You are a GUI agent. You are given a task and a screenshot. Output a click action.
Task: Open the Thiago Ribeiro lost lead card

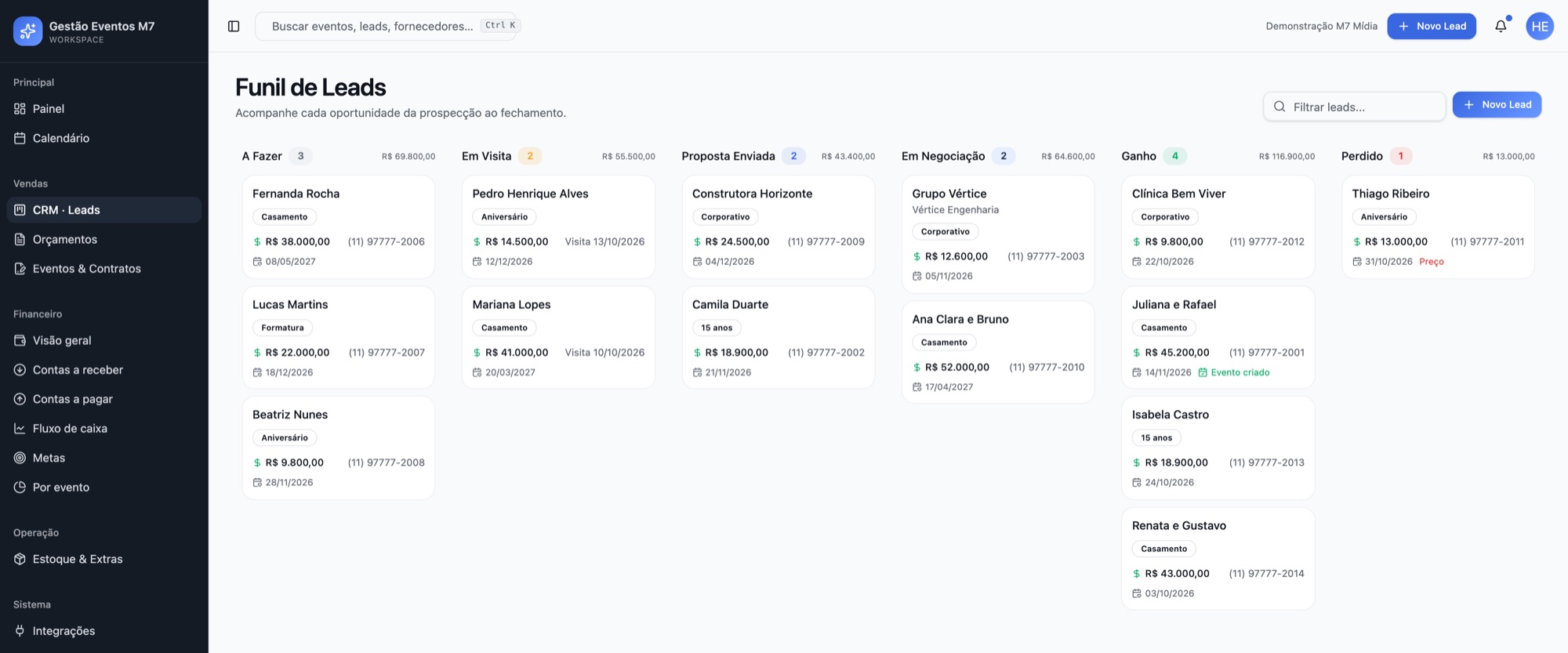click(x=1438, y=227)
